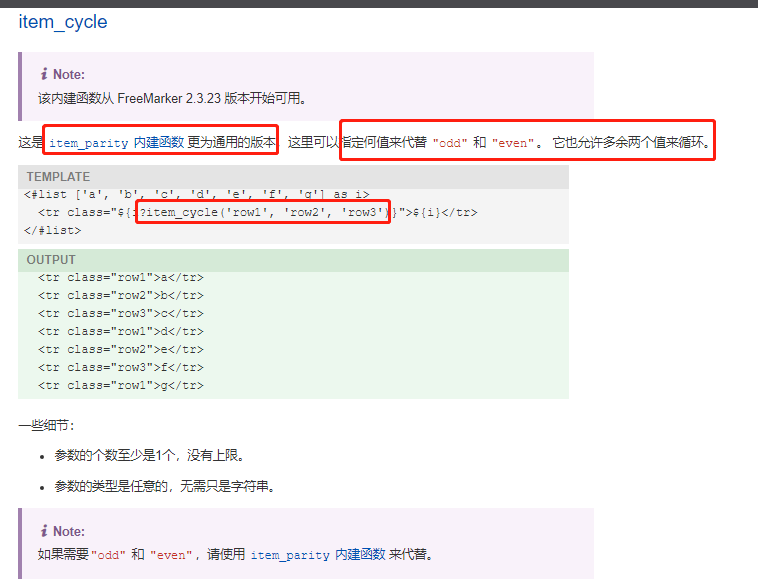Click the "odd" literal in the bottom note
The height and width of the screenshot is (586, 758).
point(108,555)
